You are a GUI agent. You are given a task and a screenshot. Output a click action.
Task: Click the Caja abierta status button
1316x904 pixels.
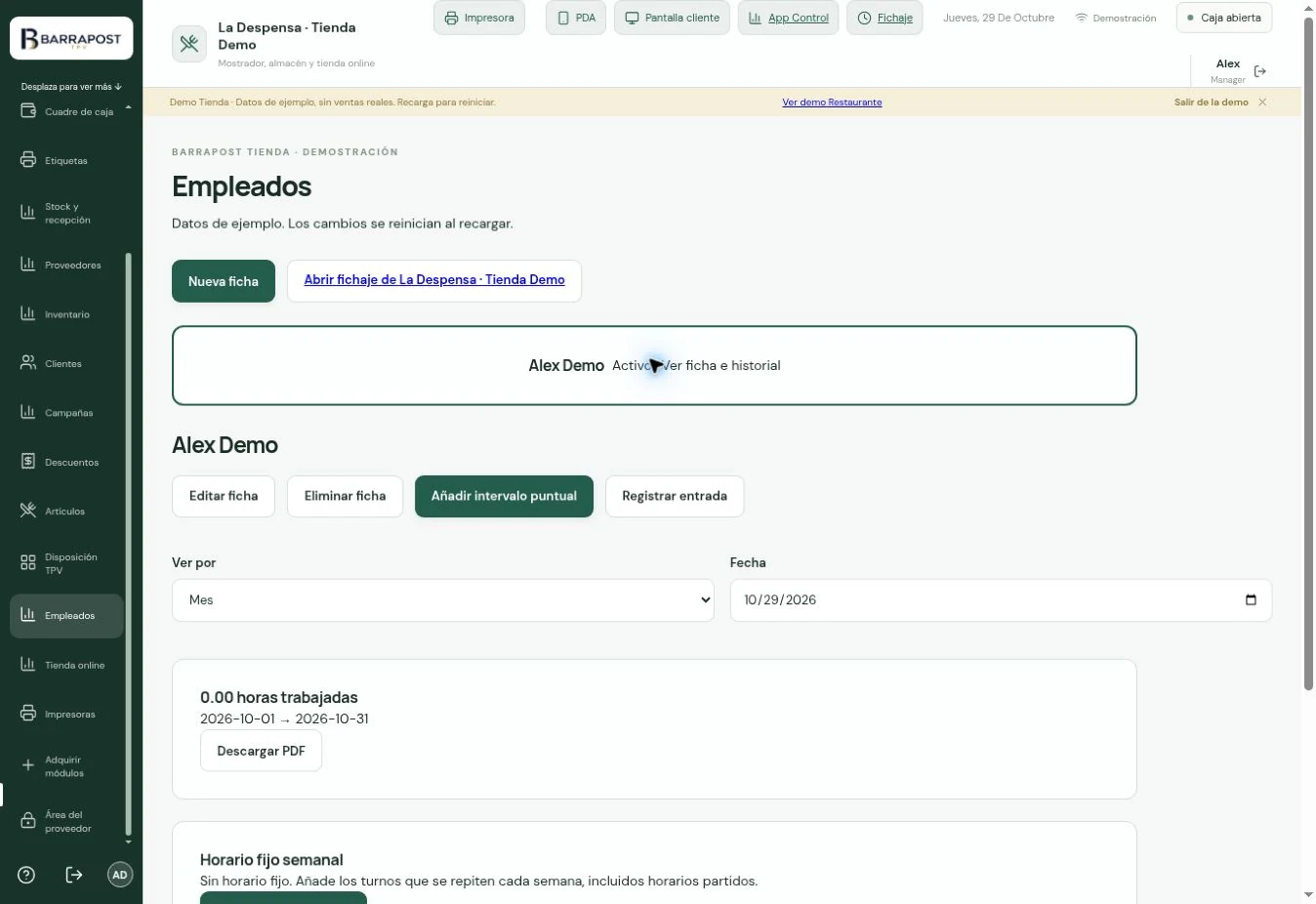pyautogui.click(x=1224, y=18)
